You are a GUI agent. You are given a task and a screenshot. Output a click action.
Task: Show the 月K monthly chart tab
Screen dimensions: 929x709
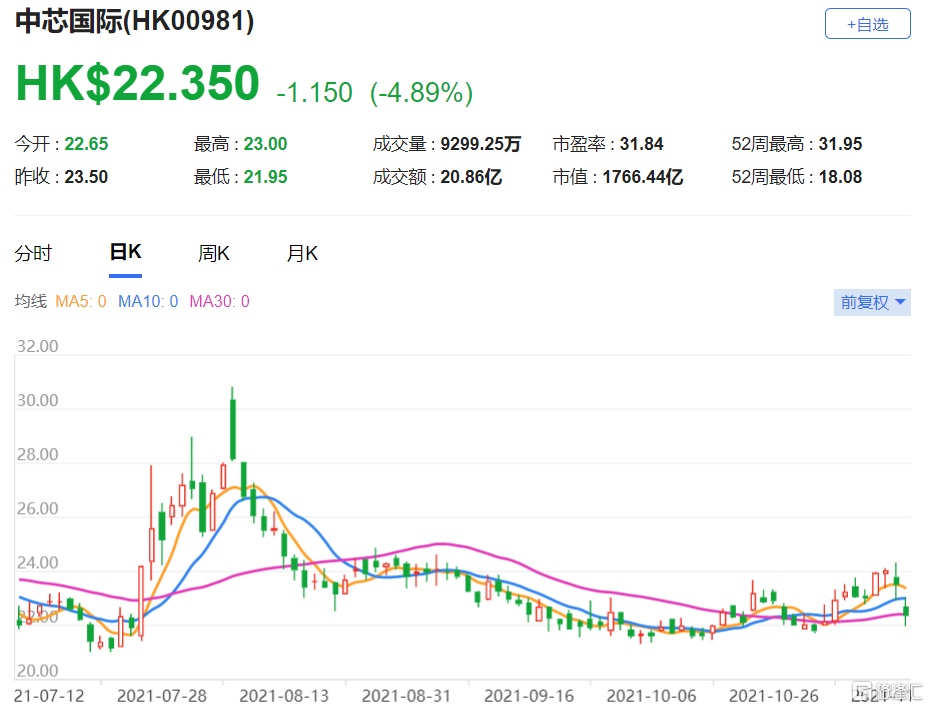(302, 253)
